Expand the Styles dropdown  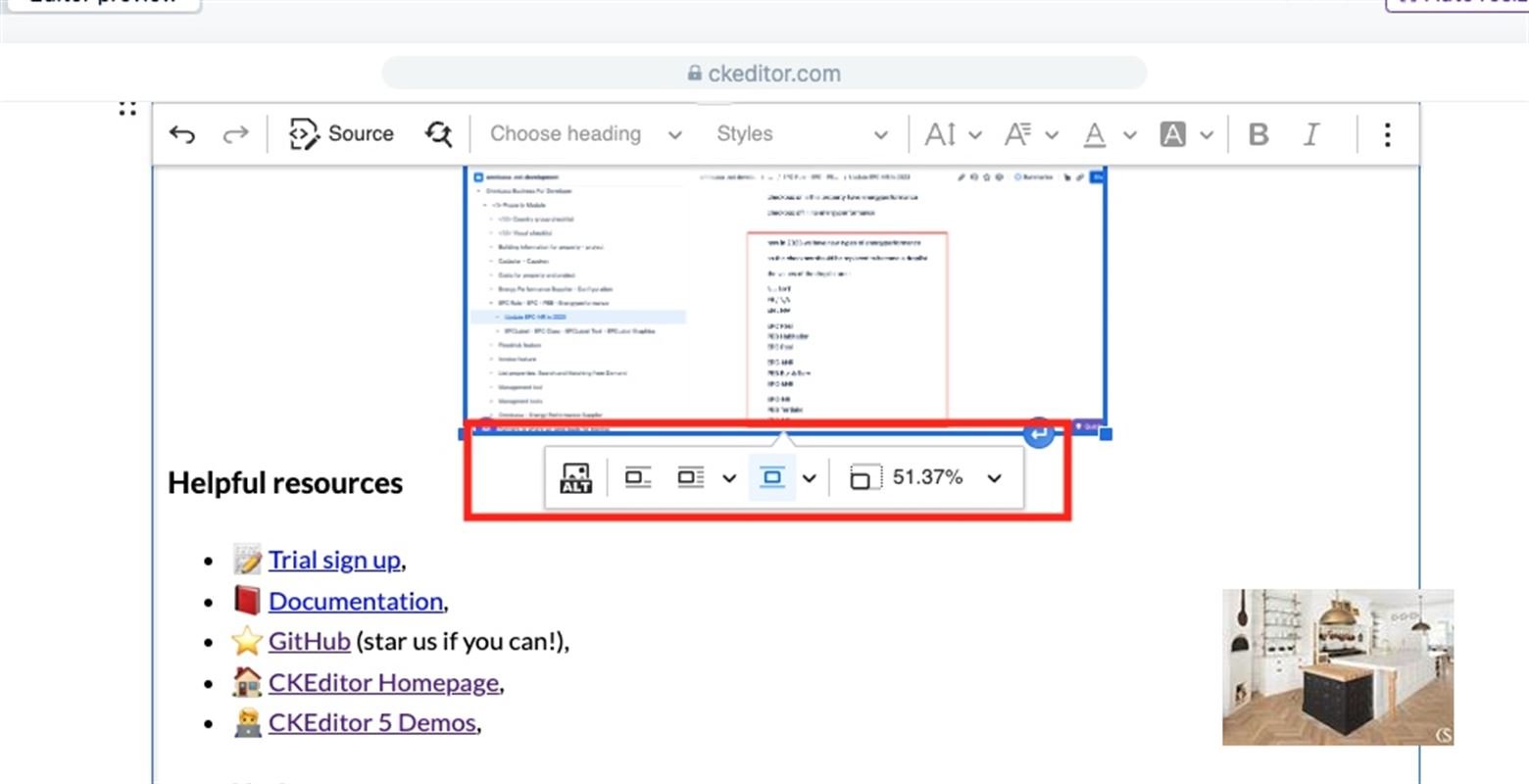801,134
